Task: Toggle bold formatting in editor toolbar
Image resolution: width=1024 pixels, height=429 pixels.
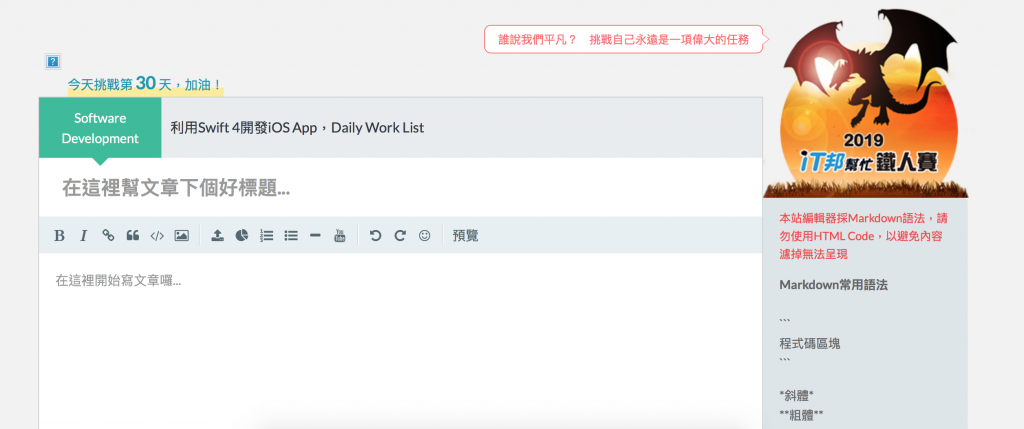Action: [x=59, y=236]
